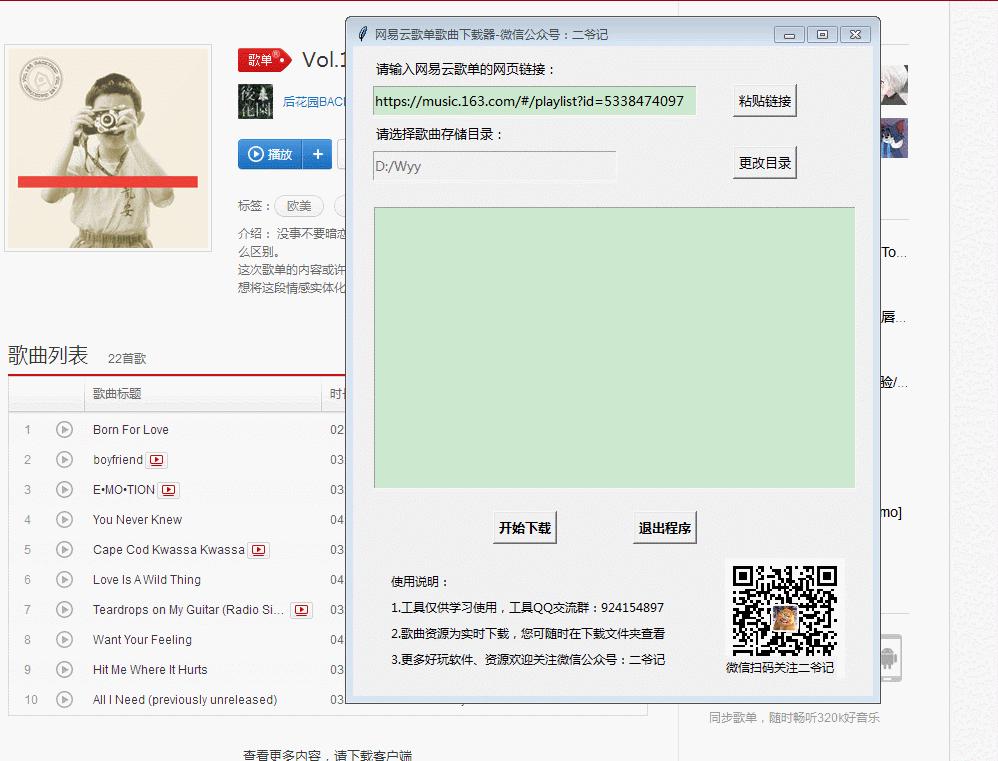Viewport: 998px width, 761px height.
Task: Click 查看更多内容，请下载客户端 text
Action: pos(327,755)
